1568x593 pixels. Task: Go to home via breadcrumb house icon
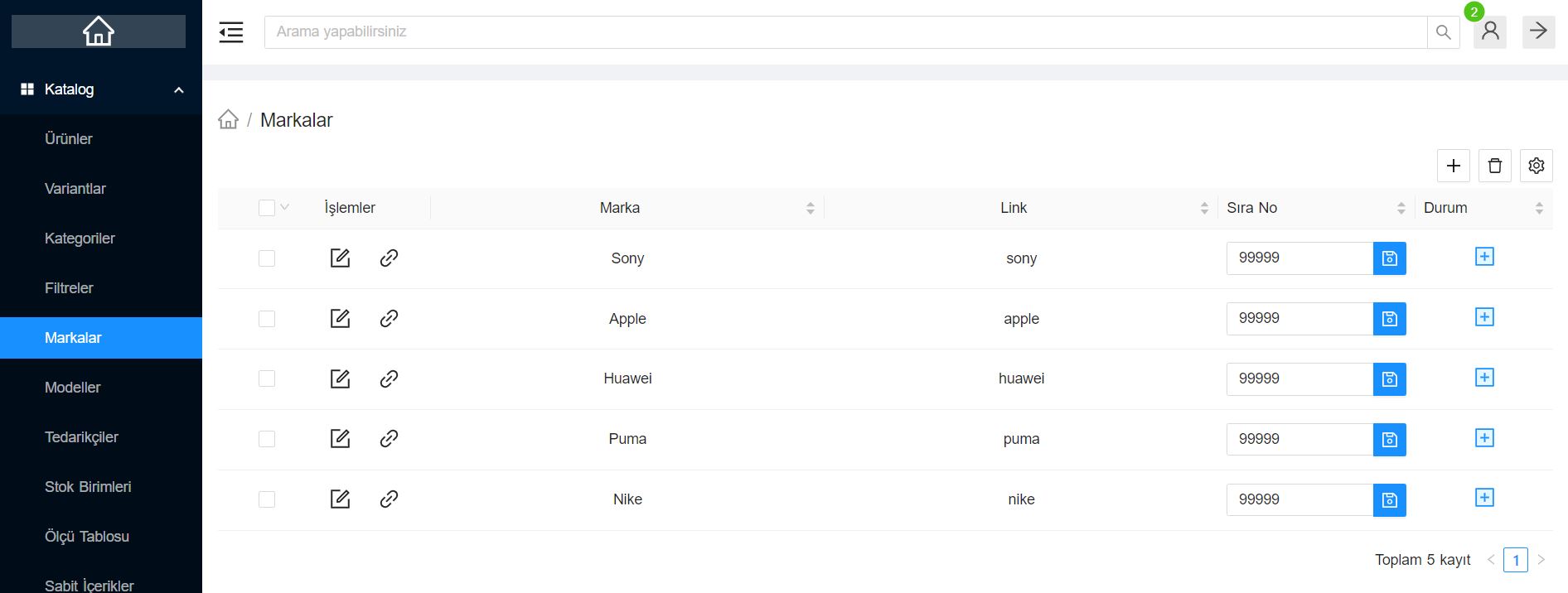coord(229,119)
